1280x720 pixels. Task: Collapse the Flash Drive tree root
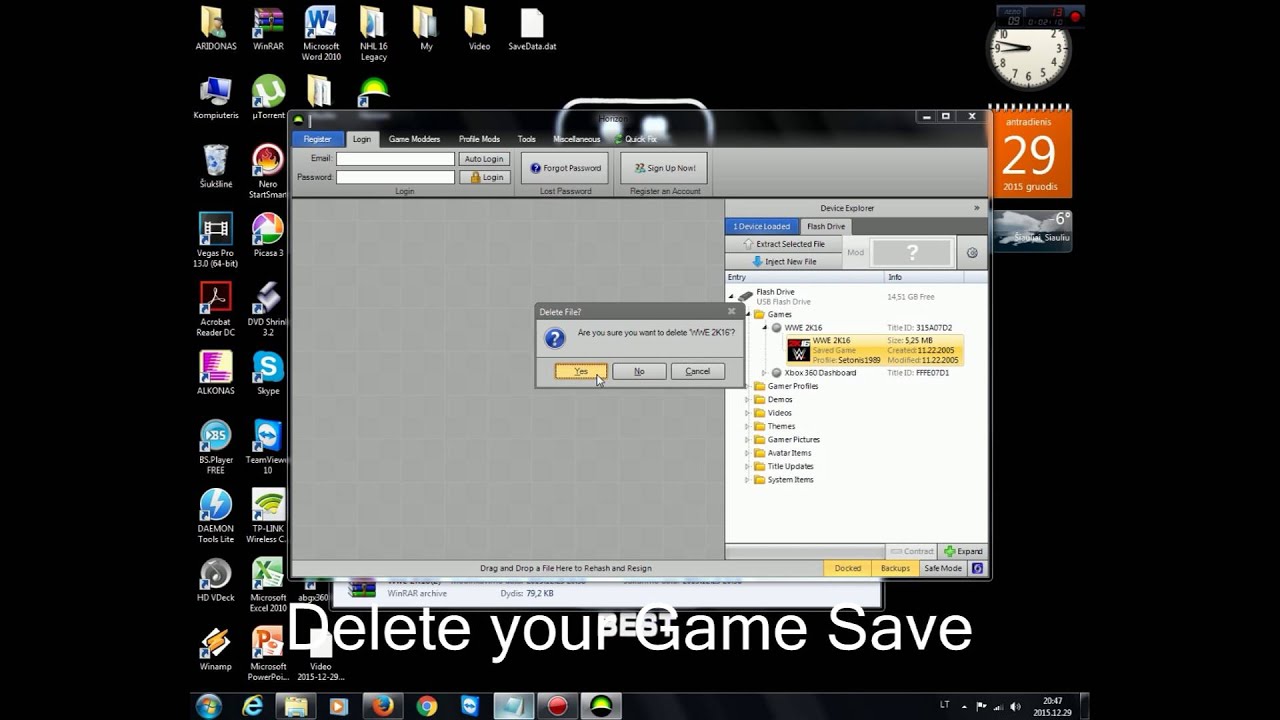point(731,296)
